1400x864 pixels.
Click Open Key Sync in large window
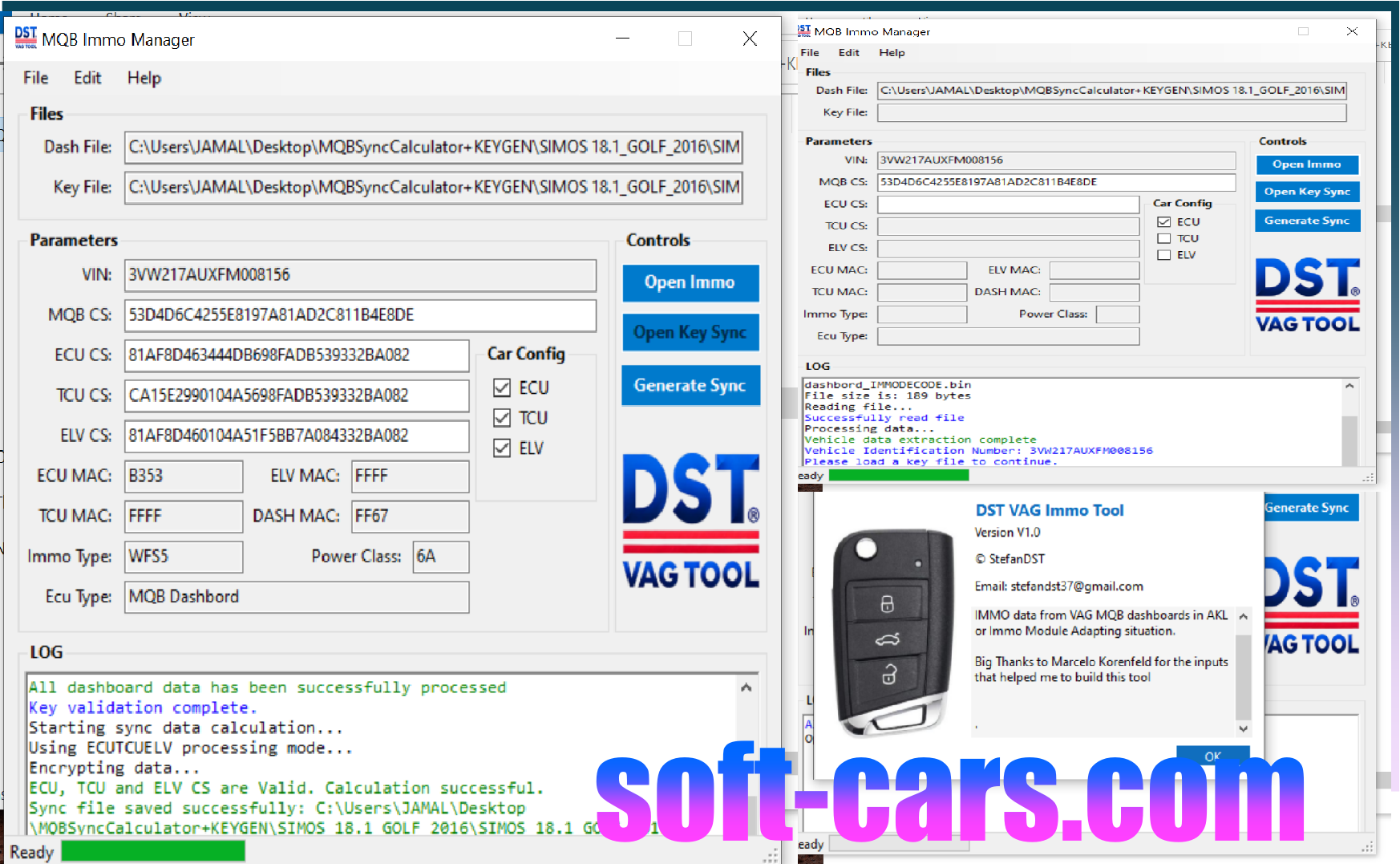(690, 332)
